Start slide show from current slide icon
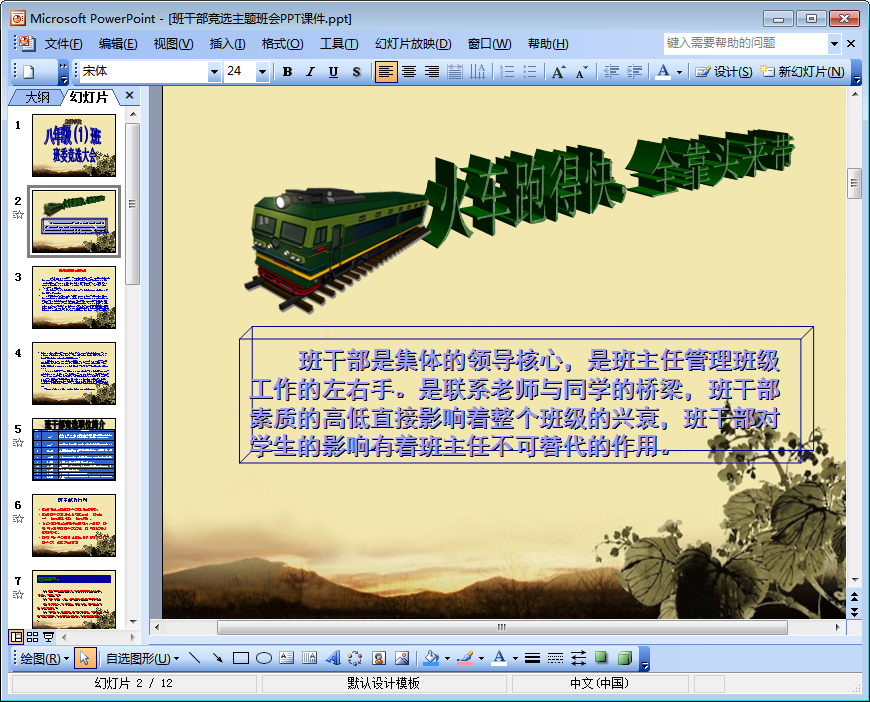 point(48,637)
